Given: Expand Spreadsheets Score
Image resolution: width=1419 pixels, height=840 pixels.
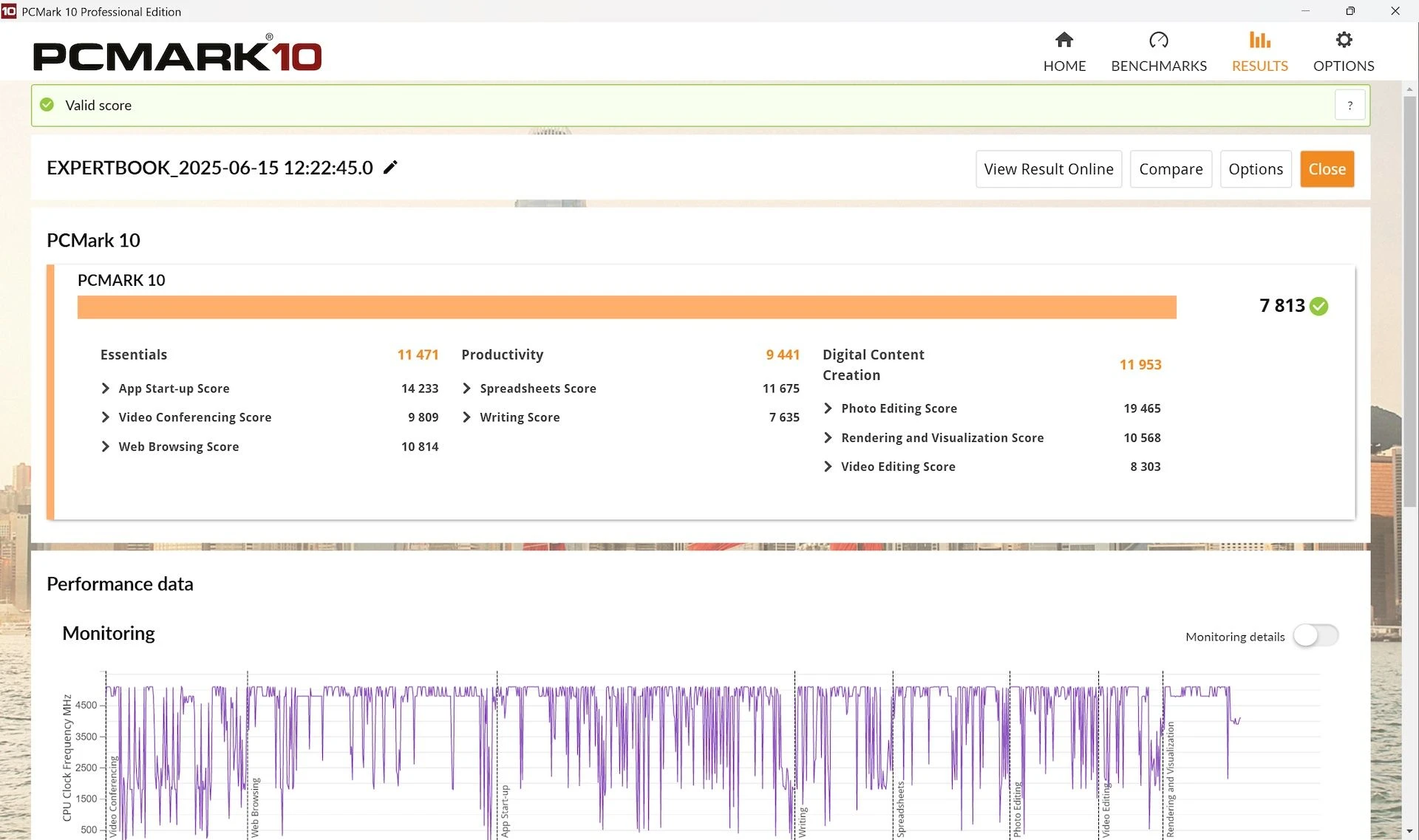Looking at the screenshot, I should click(x=466, y=389).
